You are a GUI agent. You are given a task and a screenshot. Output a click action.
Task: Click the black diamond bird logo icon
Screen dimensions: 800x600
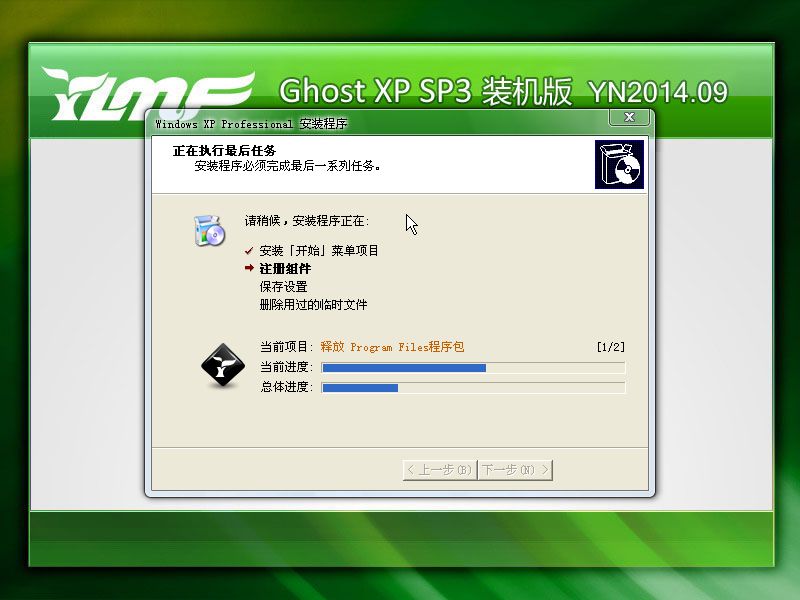(222, 365)
